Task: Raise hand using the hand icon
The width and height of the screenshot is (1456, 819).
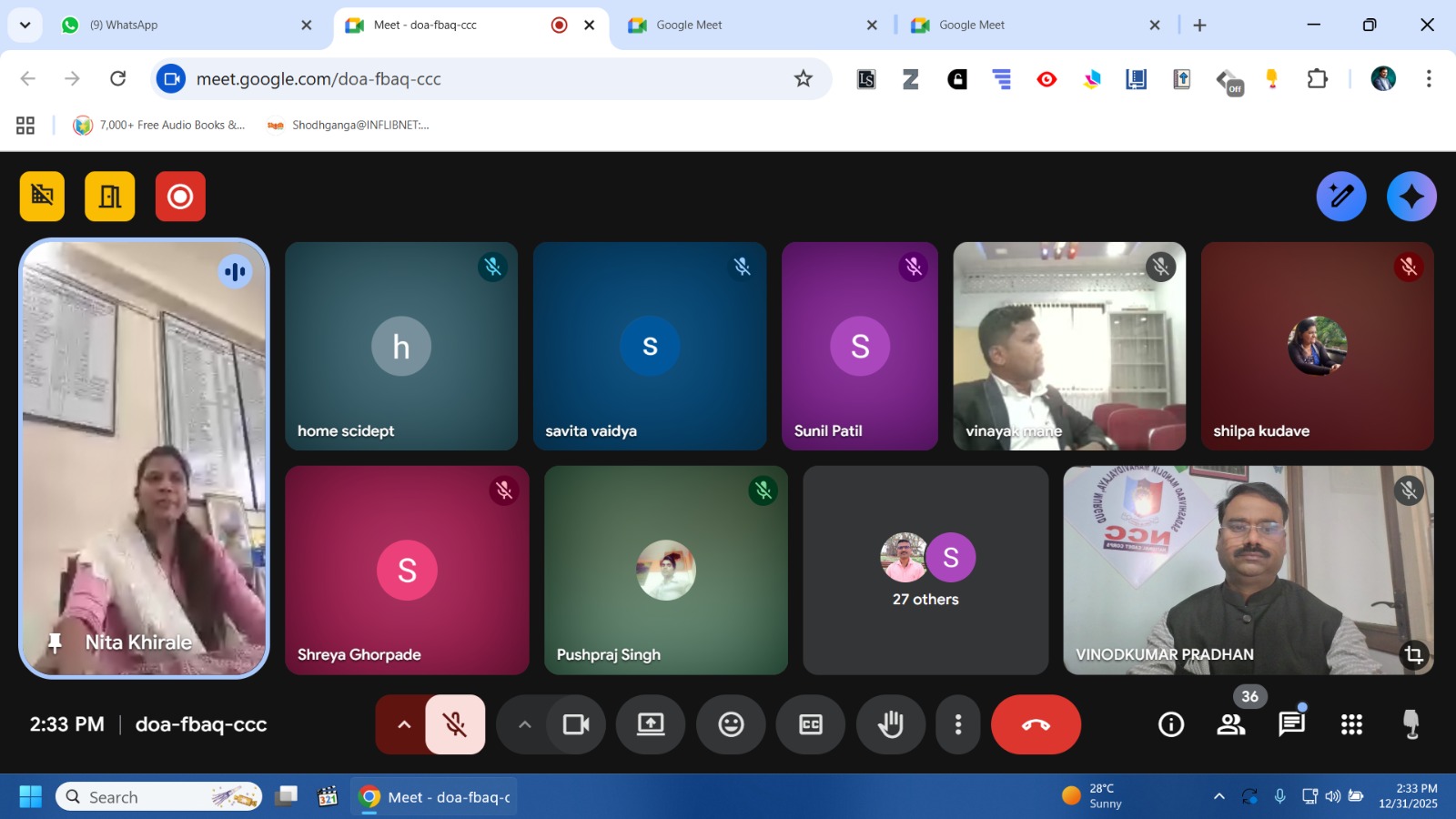Action: click(x=890, y=724)
